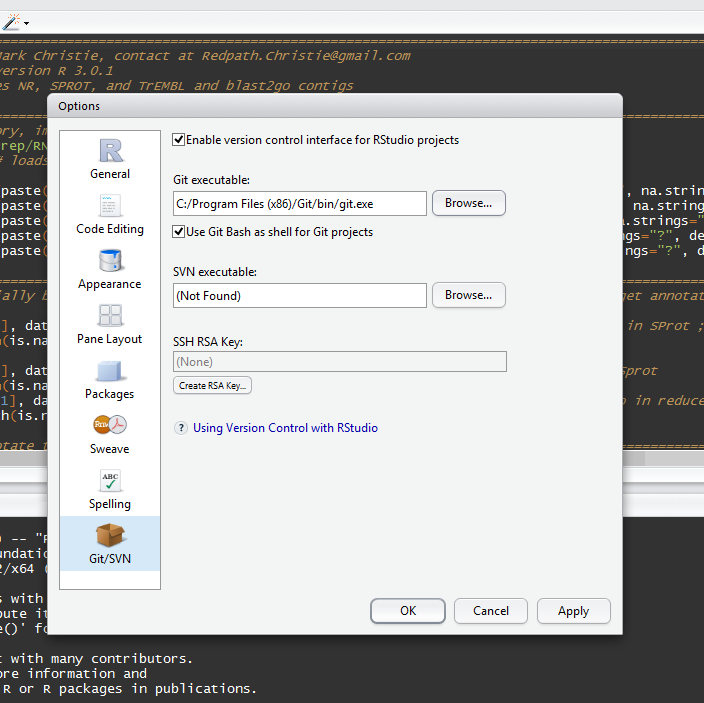Open the Appearance options section
The height and width of the screenshot is (703, 704).
point(110,269)
